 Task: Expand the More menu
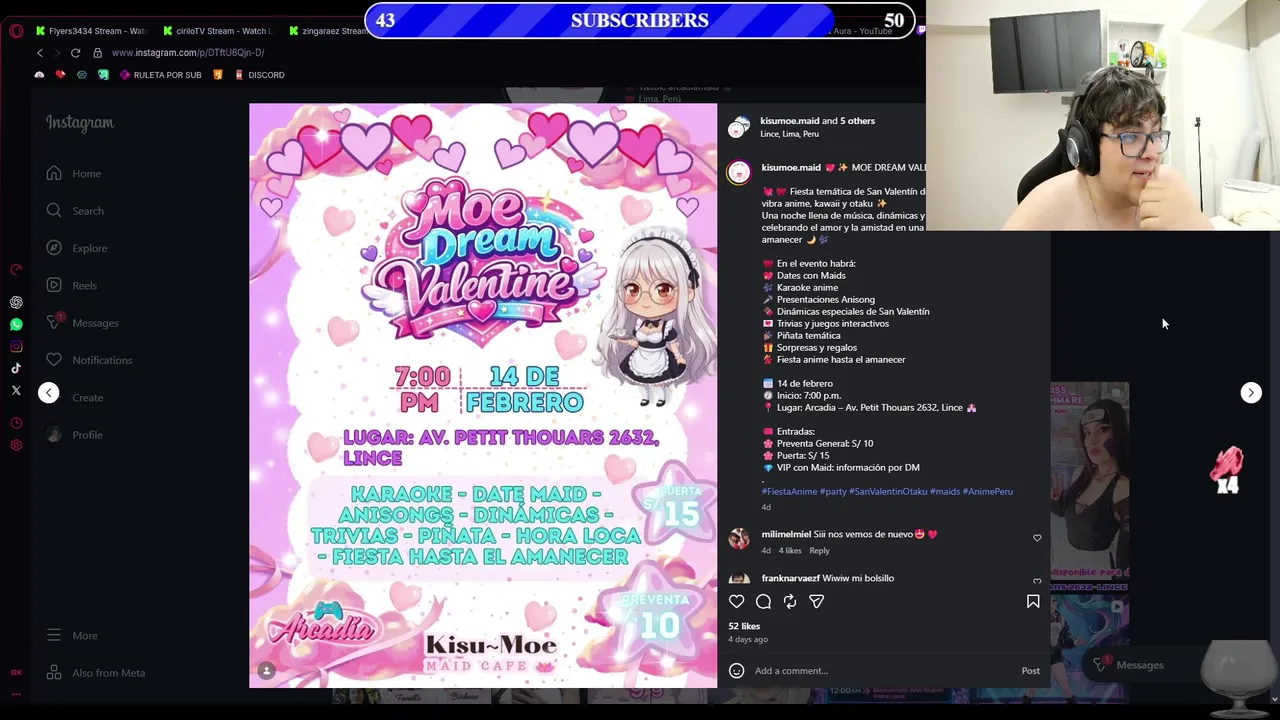coord(72,636)
